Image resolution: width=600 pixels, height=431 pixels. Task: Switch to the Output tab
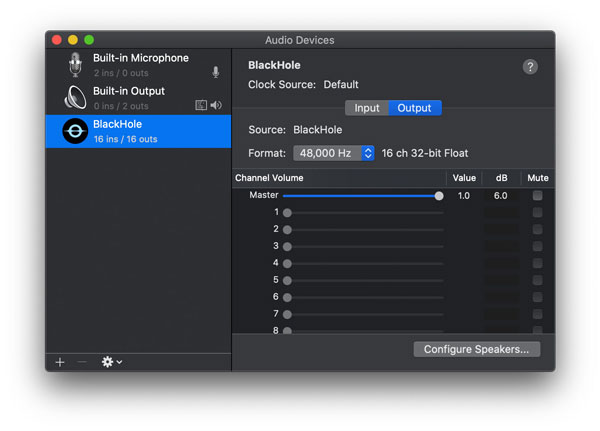(414, 108)
